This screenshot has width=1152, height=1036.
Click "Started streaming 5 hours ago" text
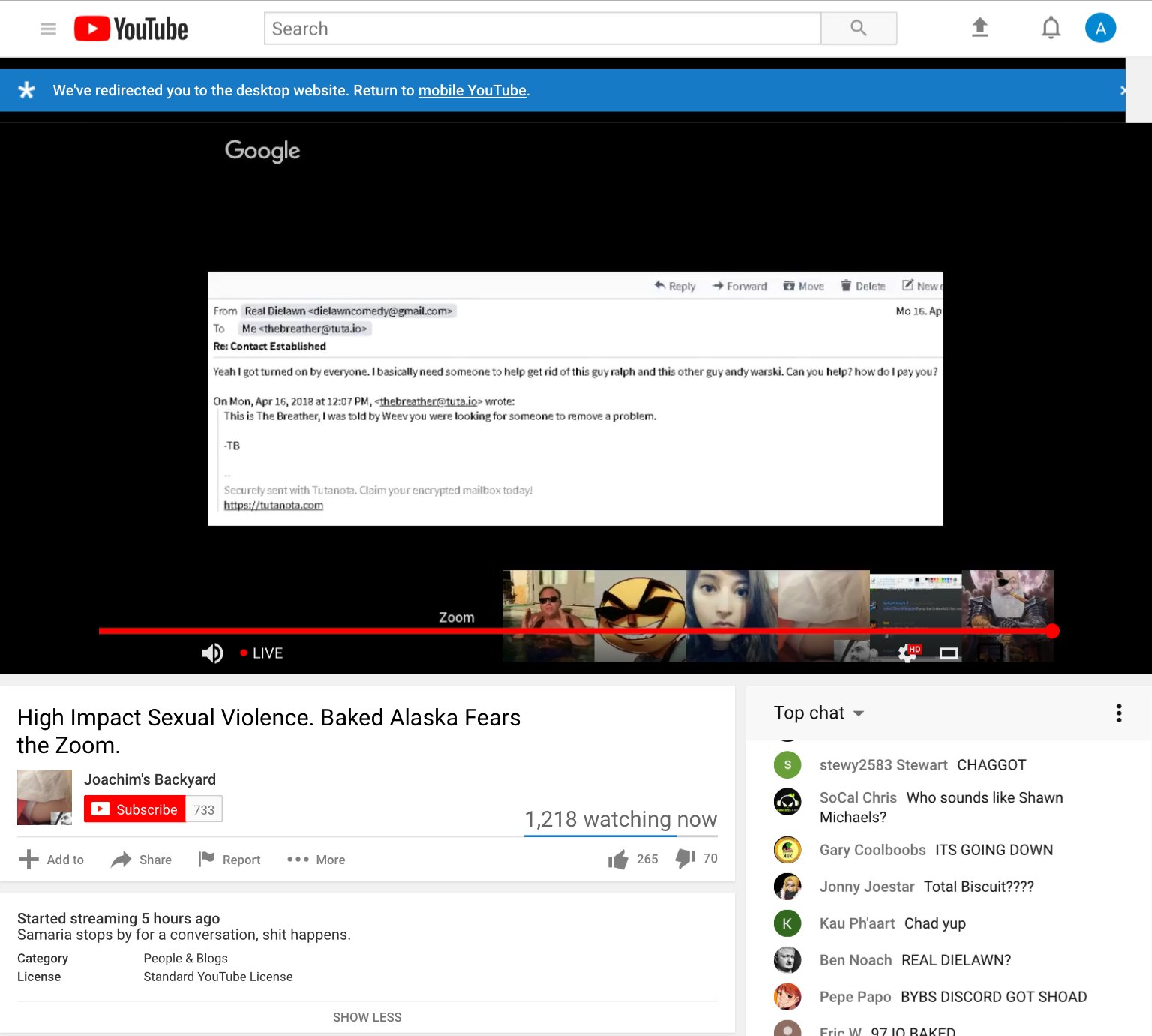pos(118,918)
